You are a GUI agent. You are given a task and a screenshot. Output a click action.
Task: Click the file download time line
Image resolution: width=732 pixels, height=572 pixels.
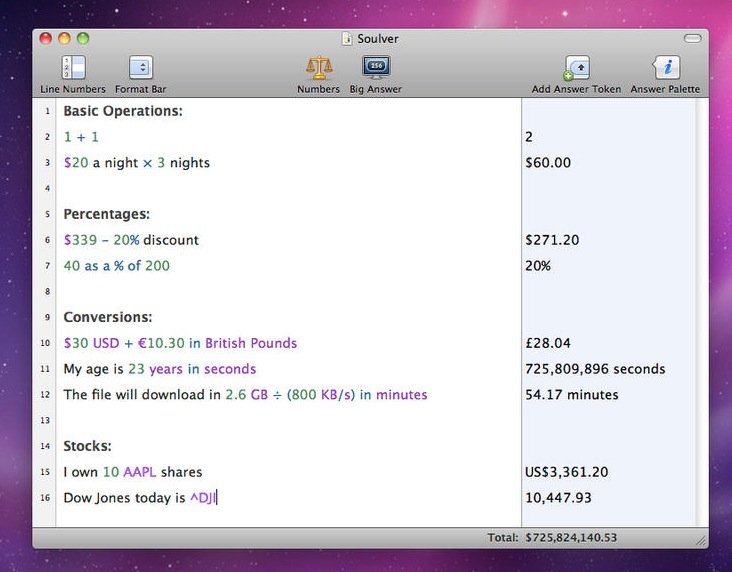click(246, 395)
